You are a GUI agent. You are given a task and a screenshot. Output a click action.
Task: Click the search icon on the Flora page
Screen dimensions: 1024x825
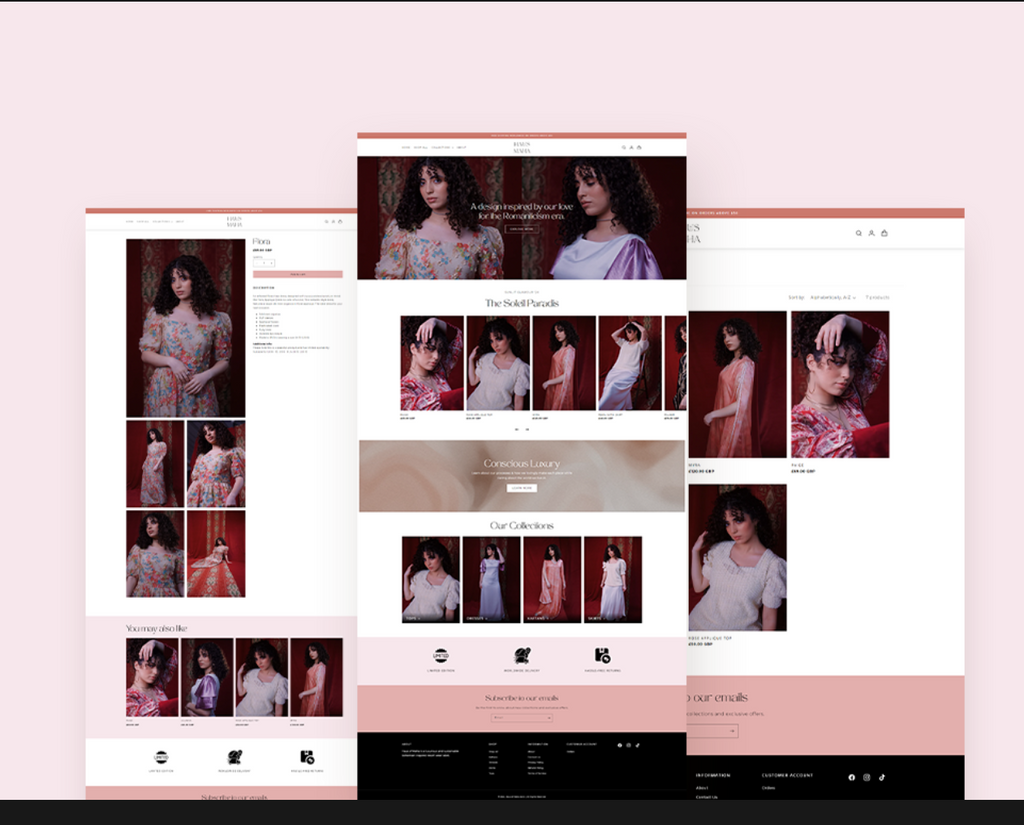[327, 221]
